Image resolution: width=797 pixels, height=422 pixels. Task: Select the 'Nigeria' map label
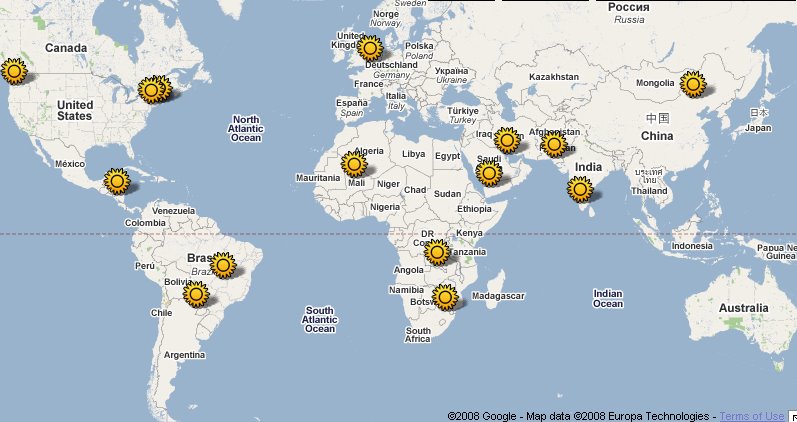385,207
